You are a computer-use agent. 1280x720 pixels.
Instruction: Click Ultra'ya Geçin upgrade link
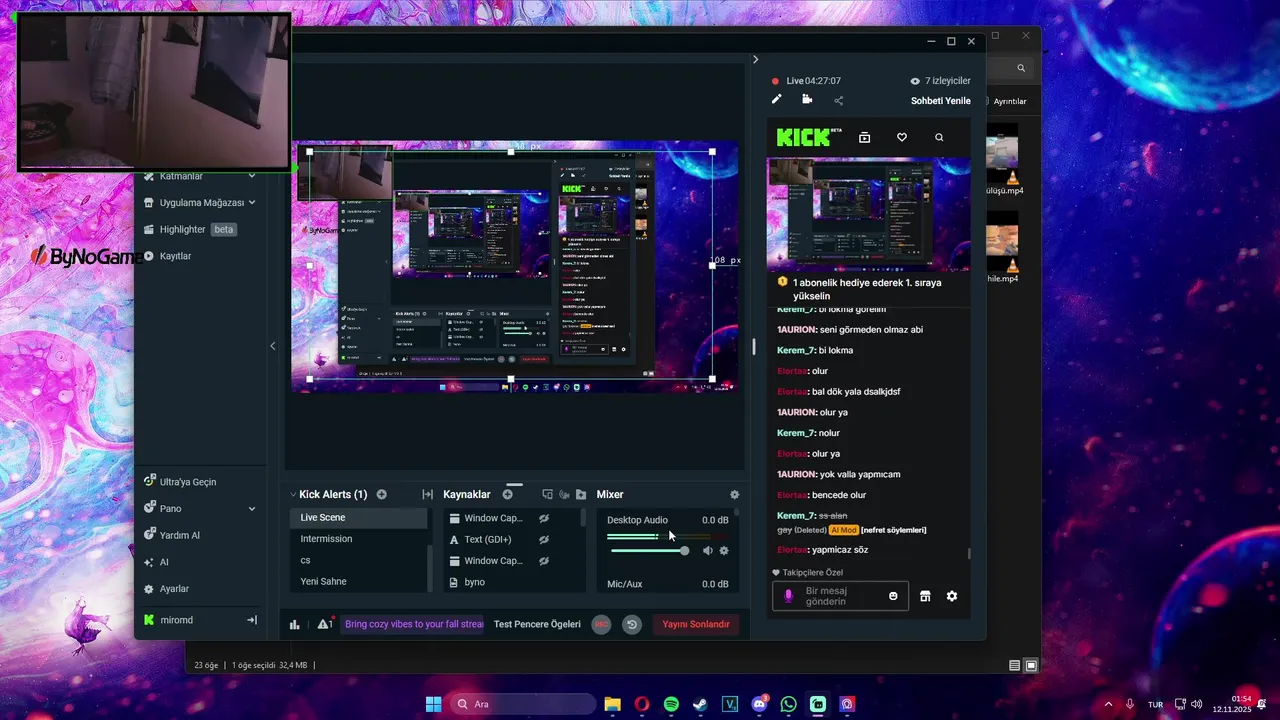pos(180,481)
